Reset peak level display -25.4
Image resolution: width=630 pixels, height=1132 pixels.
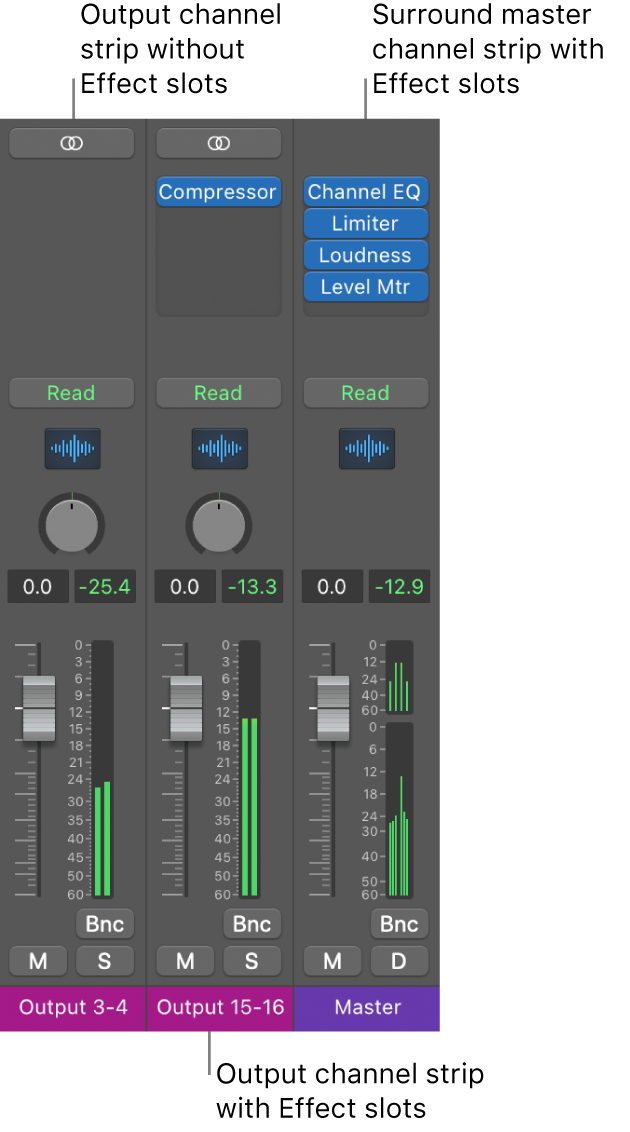click(105, 586)
